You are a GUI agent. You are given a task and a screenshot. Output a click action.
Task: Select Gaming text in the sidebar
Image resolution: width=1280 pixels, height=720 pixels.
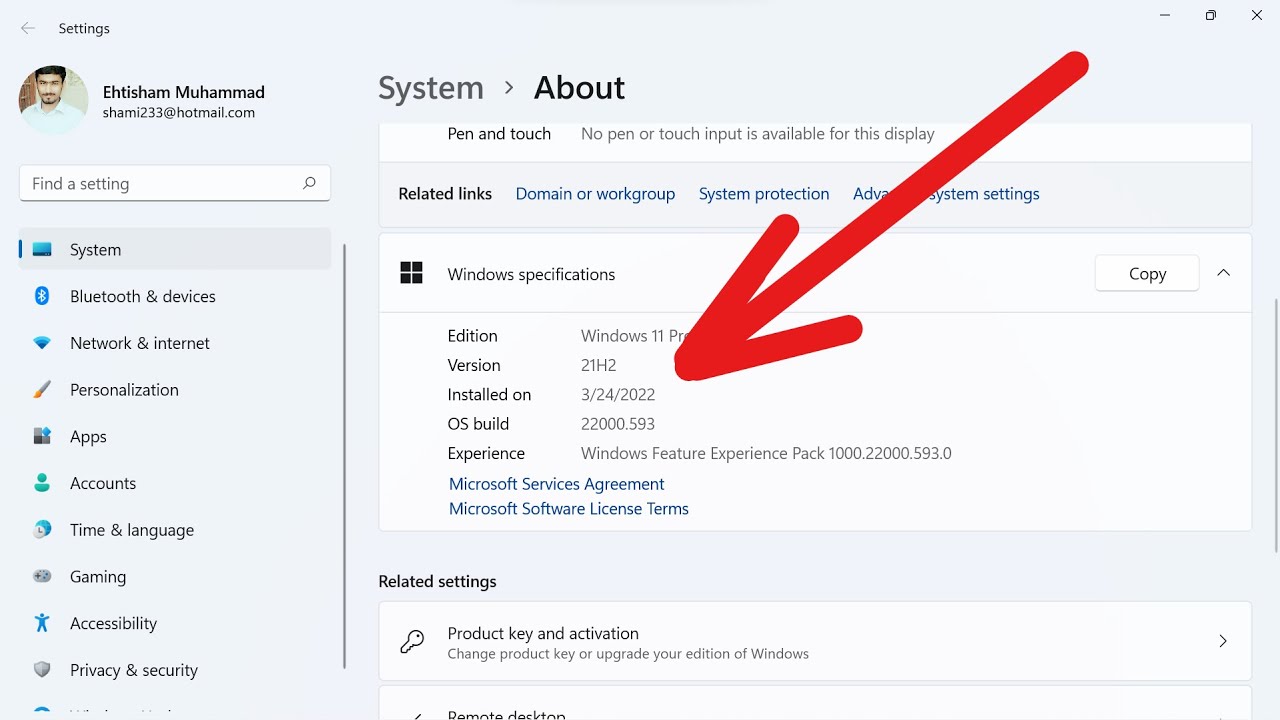[x=98, y=577]
